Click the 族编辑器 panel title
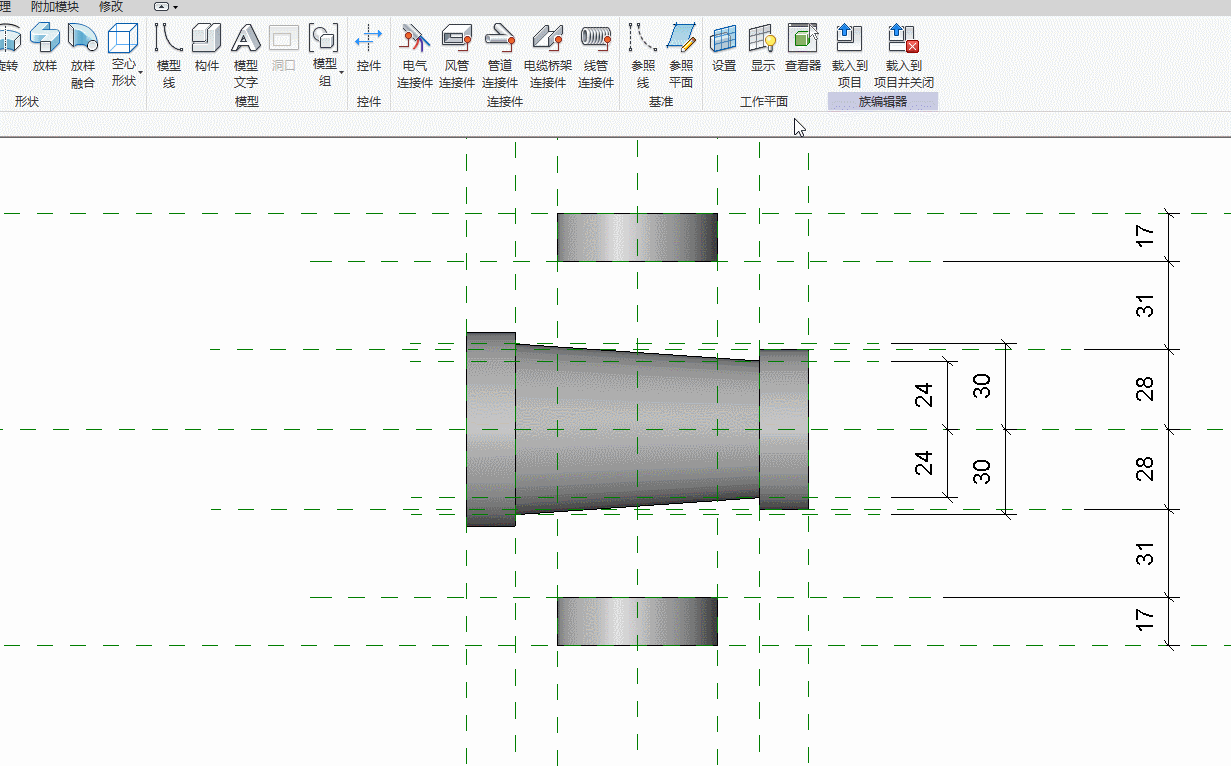 pyautogui.click(x=883, y=102)
